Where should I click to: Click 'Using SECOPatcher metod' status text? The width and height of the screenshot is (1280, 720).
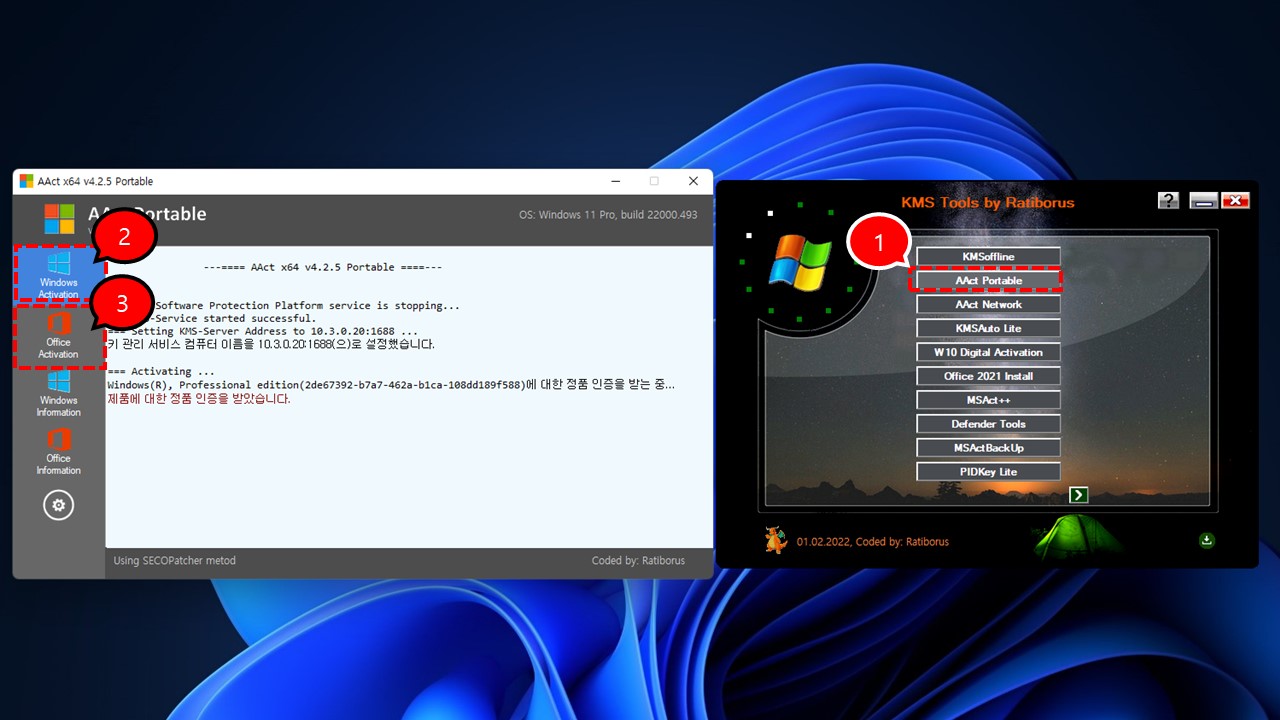point(175,561)
